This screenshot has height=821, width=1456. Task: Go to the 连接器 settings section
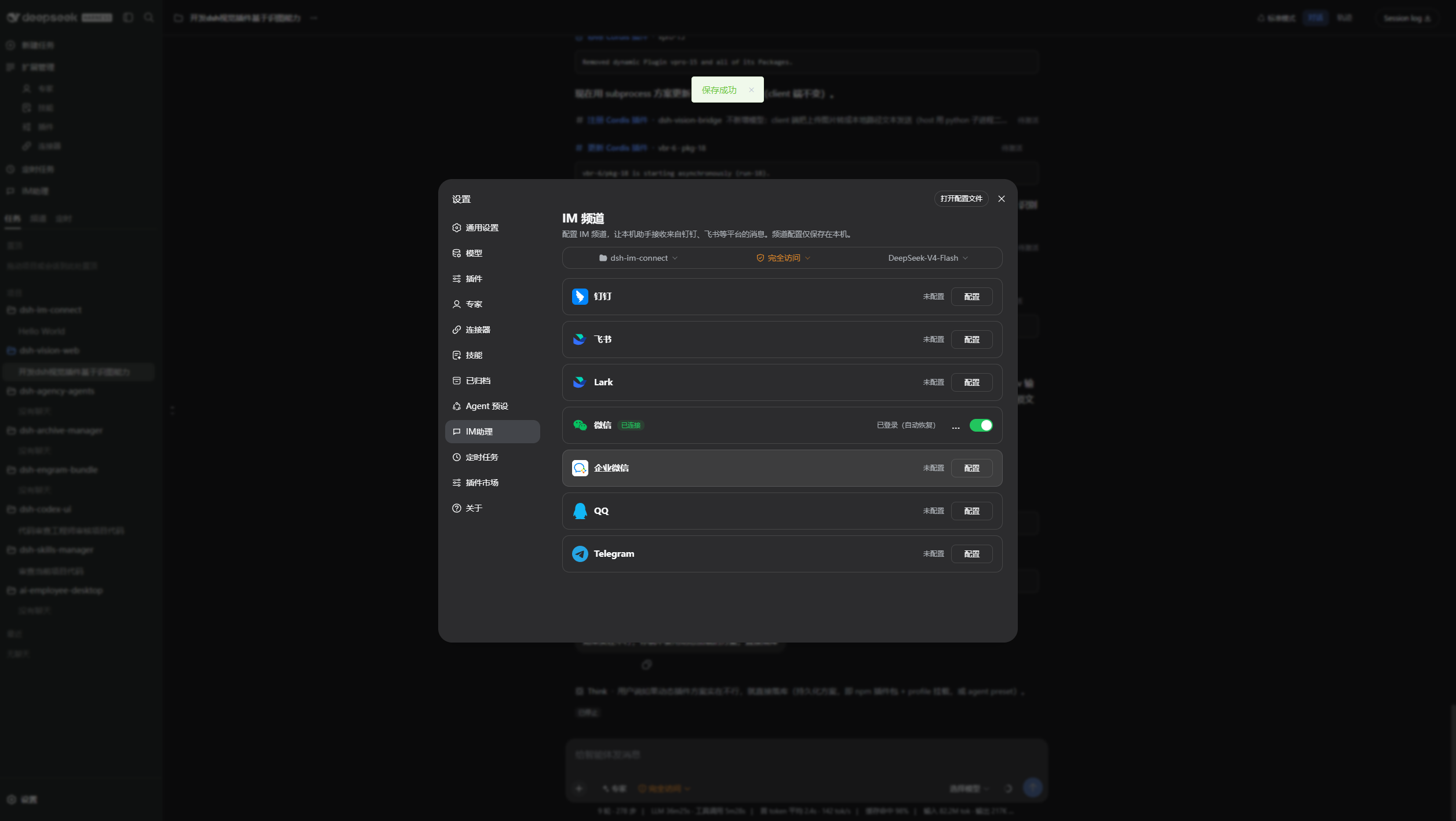coord(492,330)
